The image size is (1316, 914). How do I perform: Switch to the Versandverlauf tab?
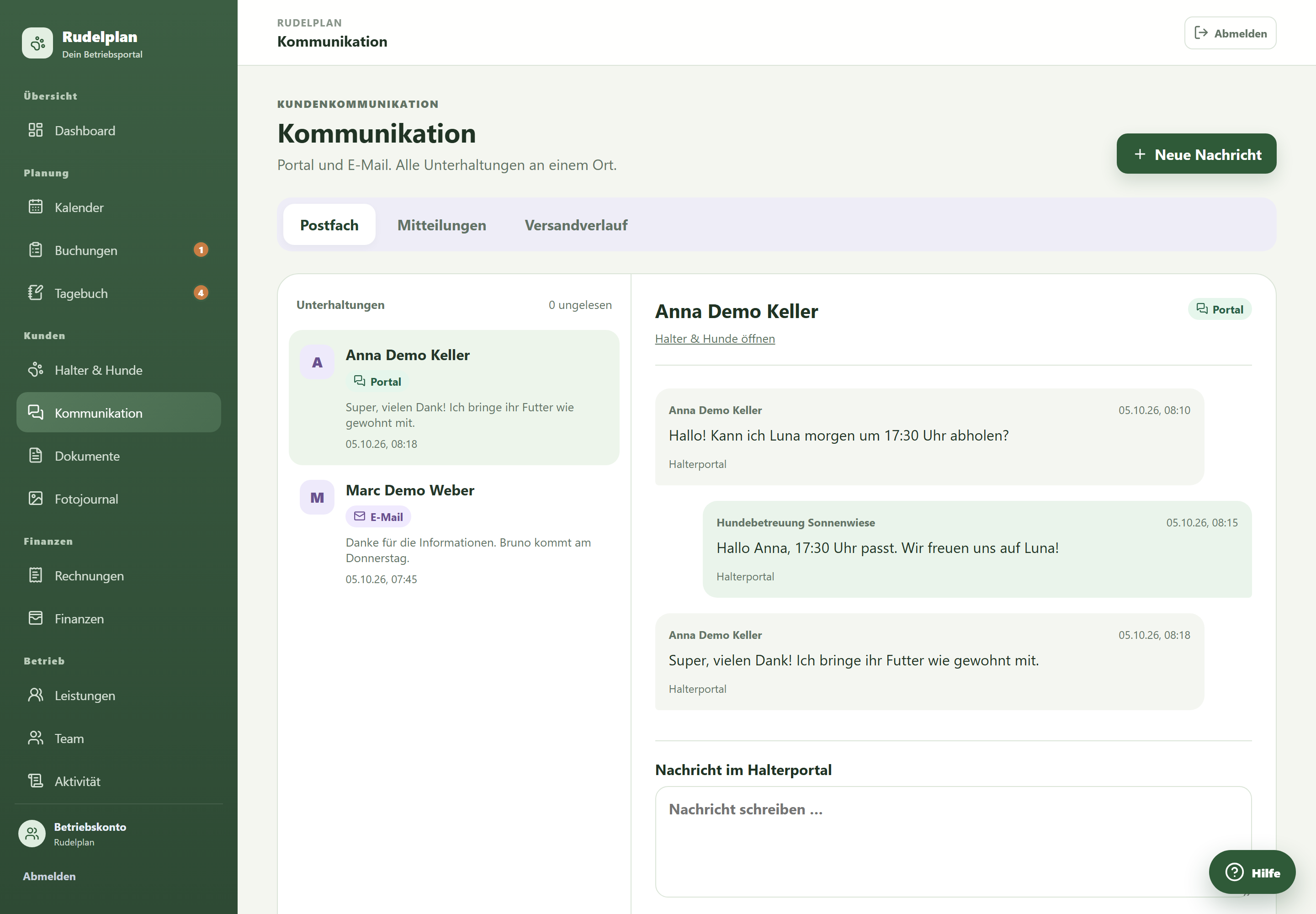(576, 225)
